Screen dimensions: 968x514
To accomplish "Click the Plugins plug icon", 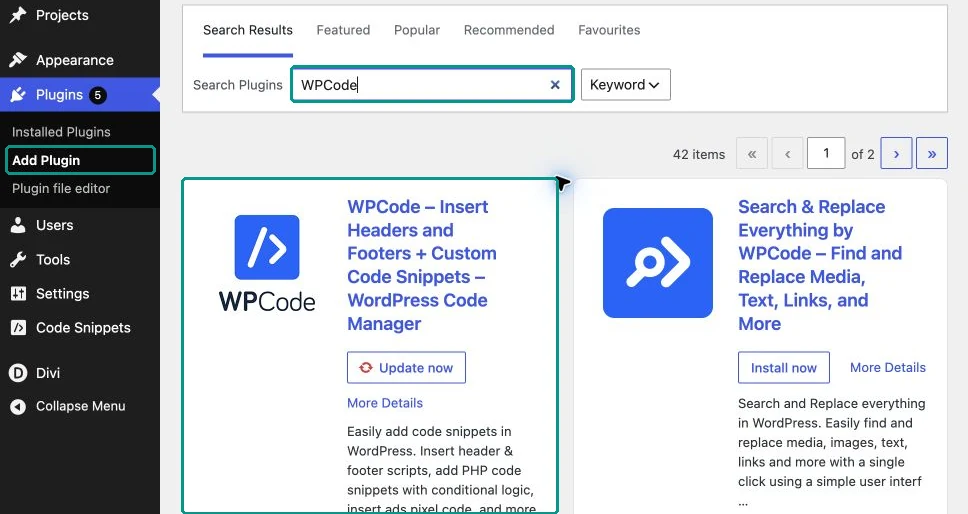I will 18,94.
